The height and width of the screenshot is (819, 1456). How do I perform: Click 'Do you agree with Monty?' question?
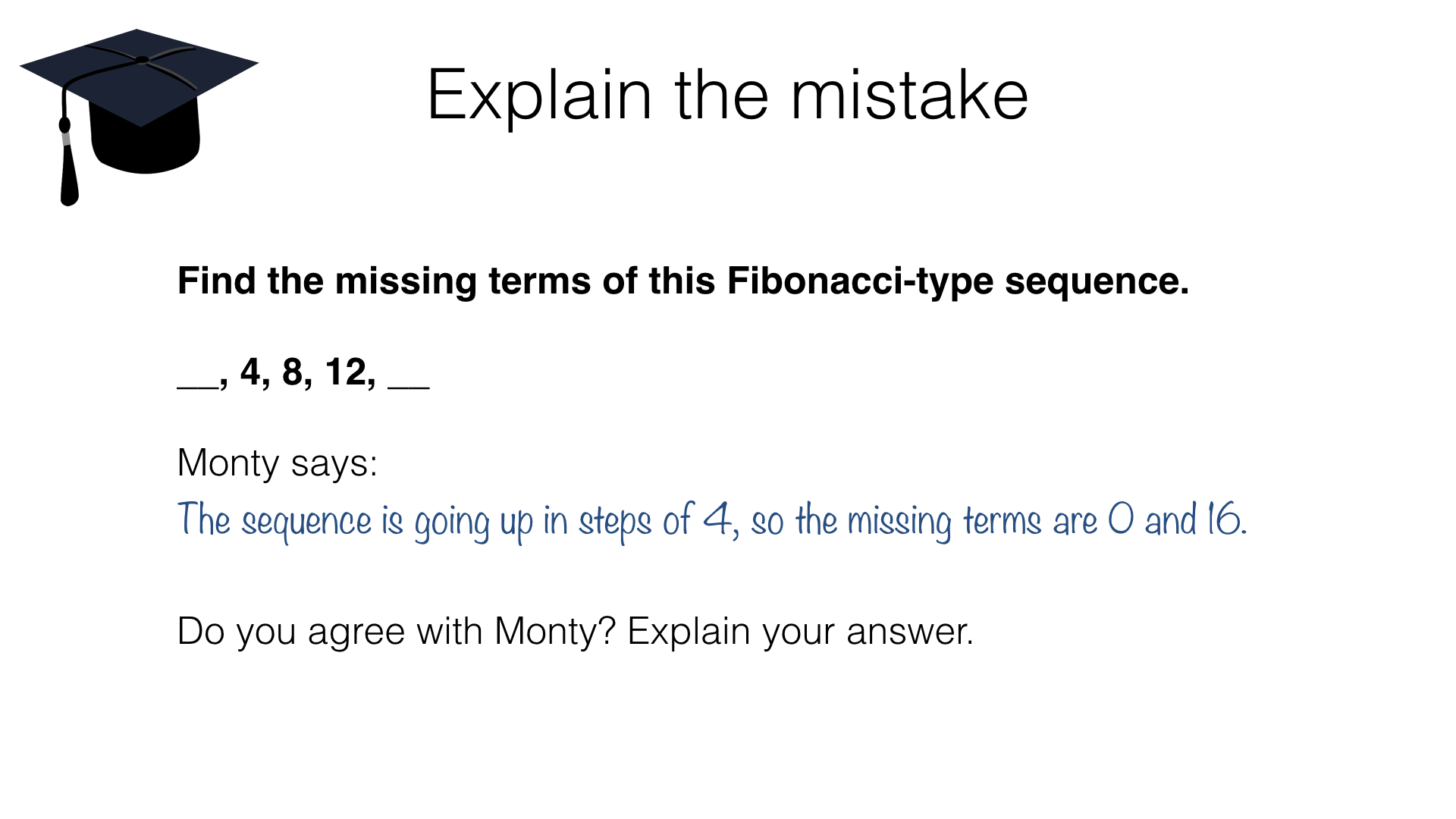396,631
